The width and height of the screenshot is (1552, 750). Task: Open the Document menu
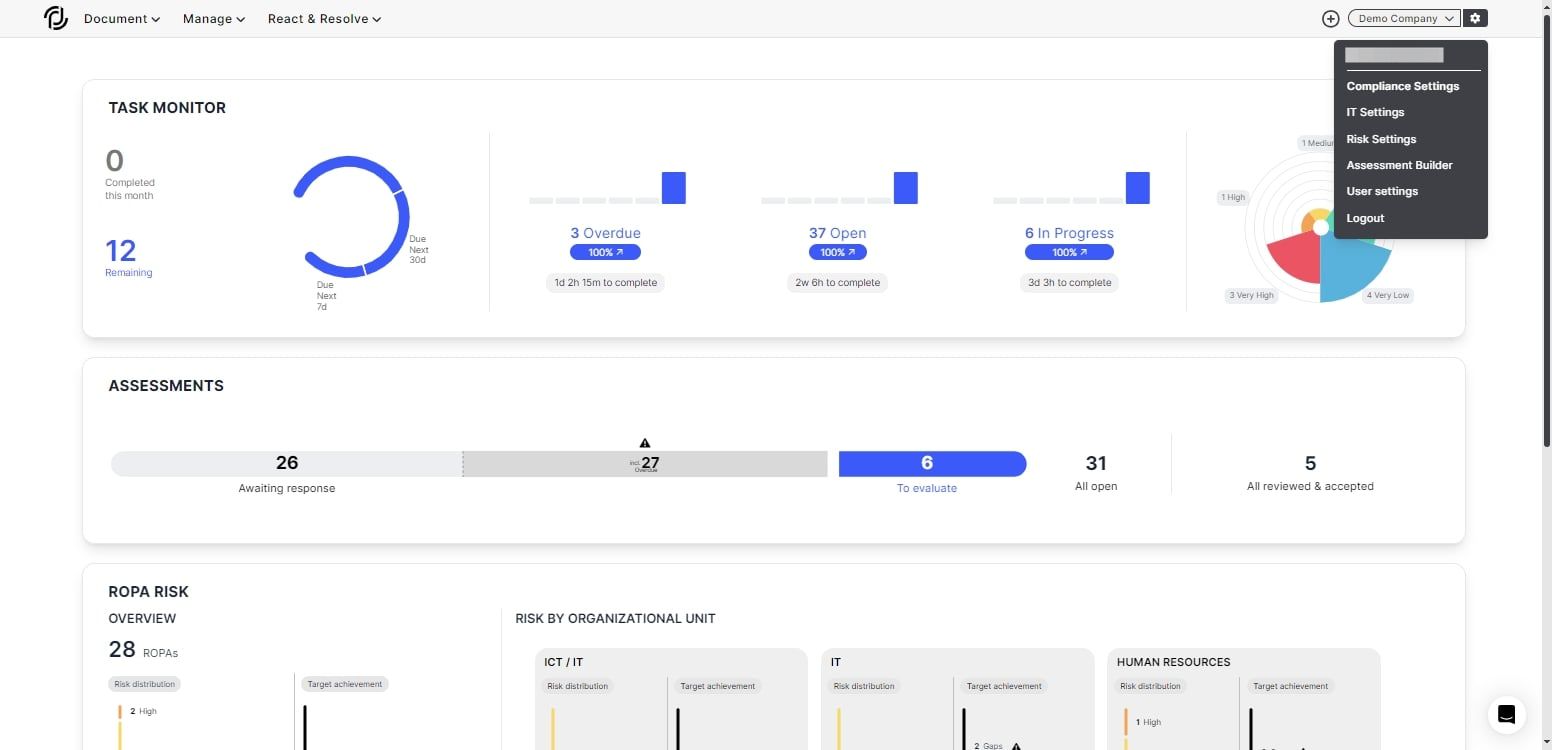[x=122, y=18]
